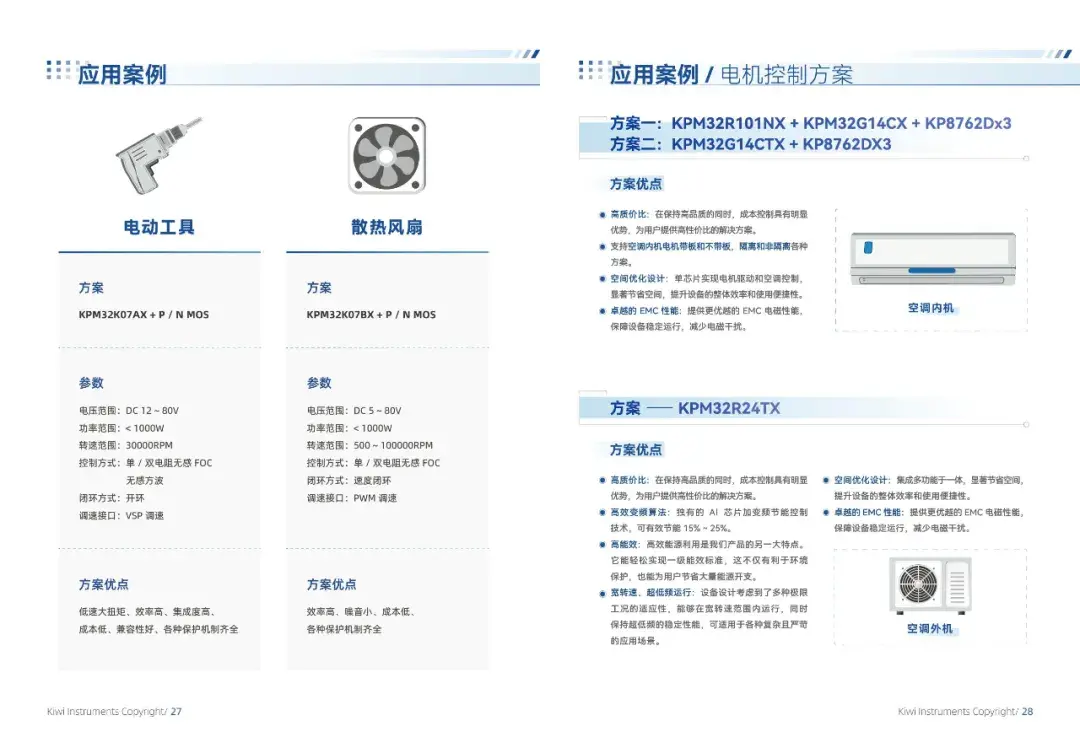
Task: Click "转速范围: 30000RPM"
Action: tap(126, 446)
